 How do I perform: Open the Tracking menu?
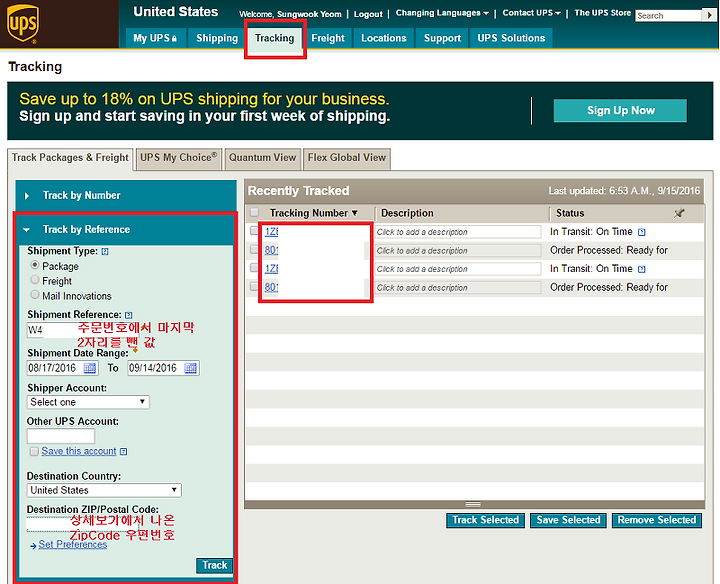[x=275, y=38]
